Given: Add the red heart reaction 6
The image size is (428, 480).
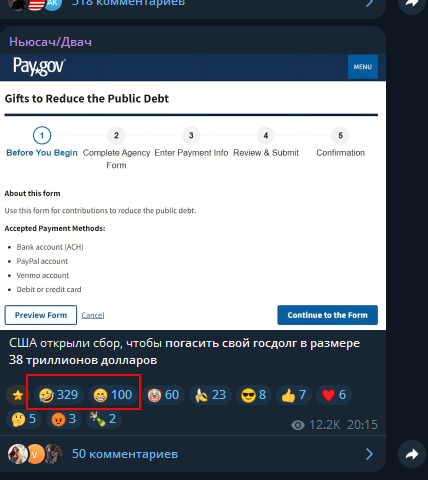Looking at the screenshot, I should pyautogui.click(x=334, y=395).
